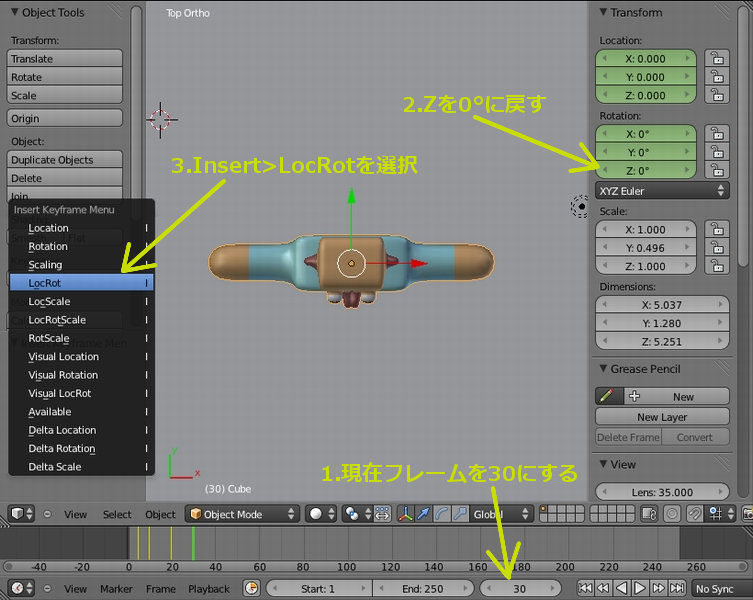
Task: Click the Rotation Z value field
Action: [645, 170]
